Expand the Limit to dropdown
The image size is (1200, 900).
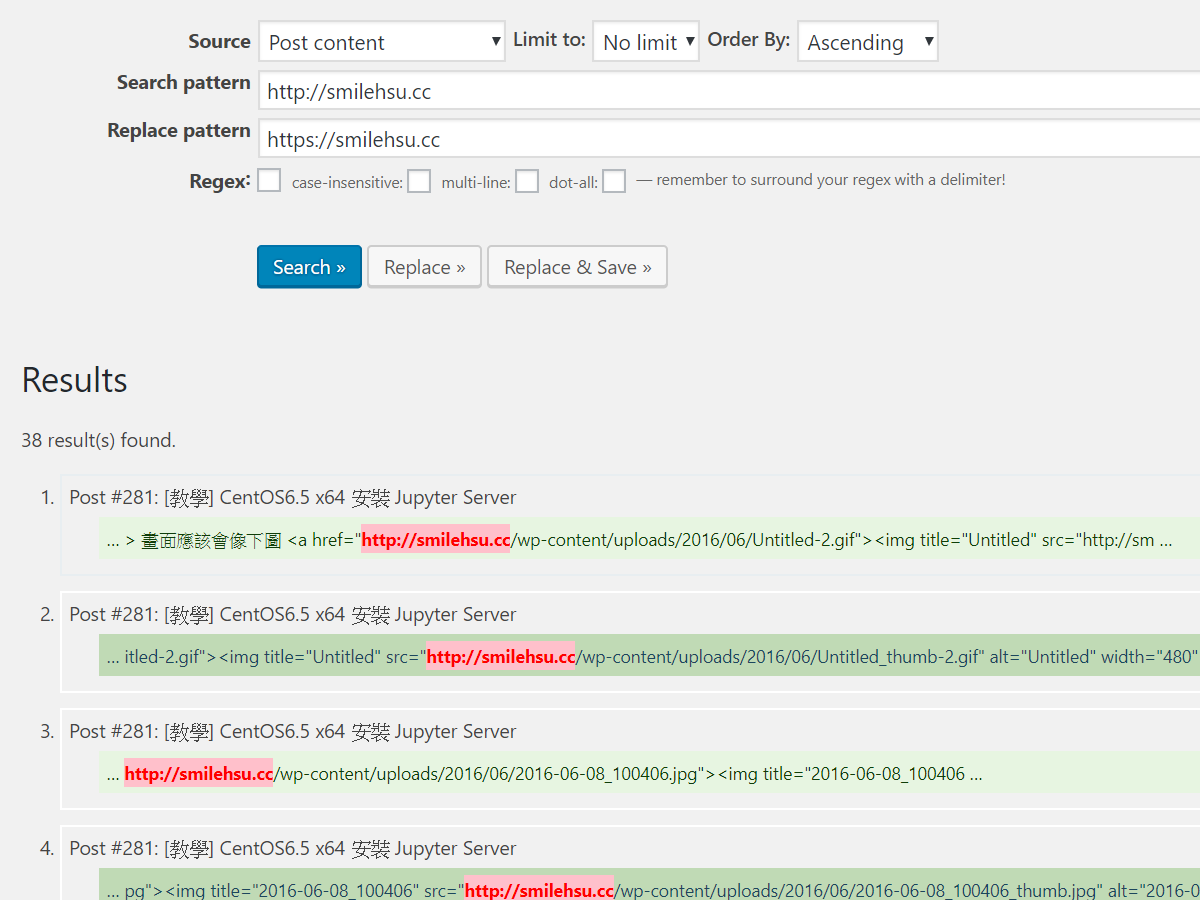[x=645, y=42]
